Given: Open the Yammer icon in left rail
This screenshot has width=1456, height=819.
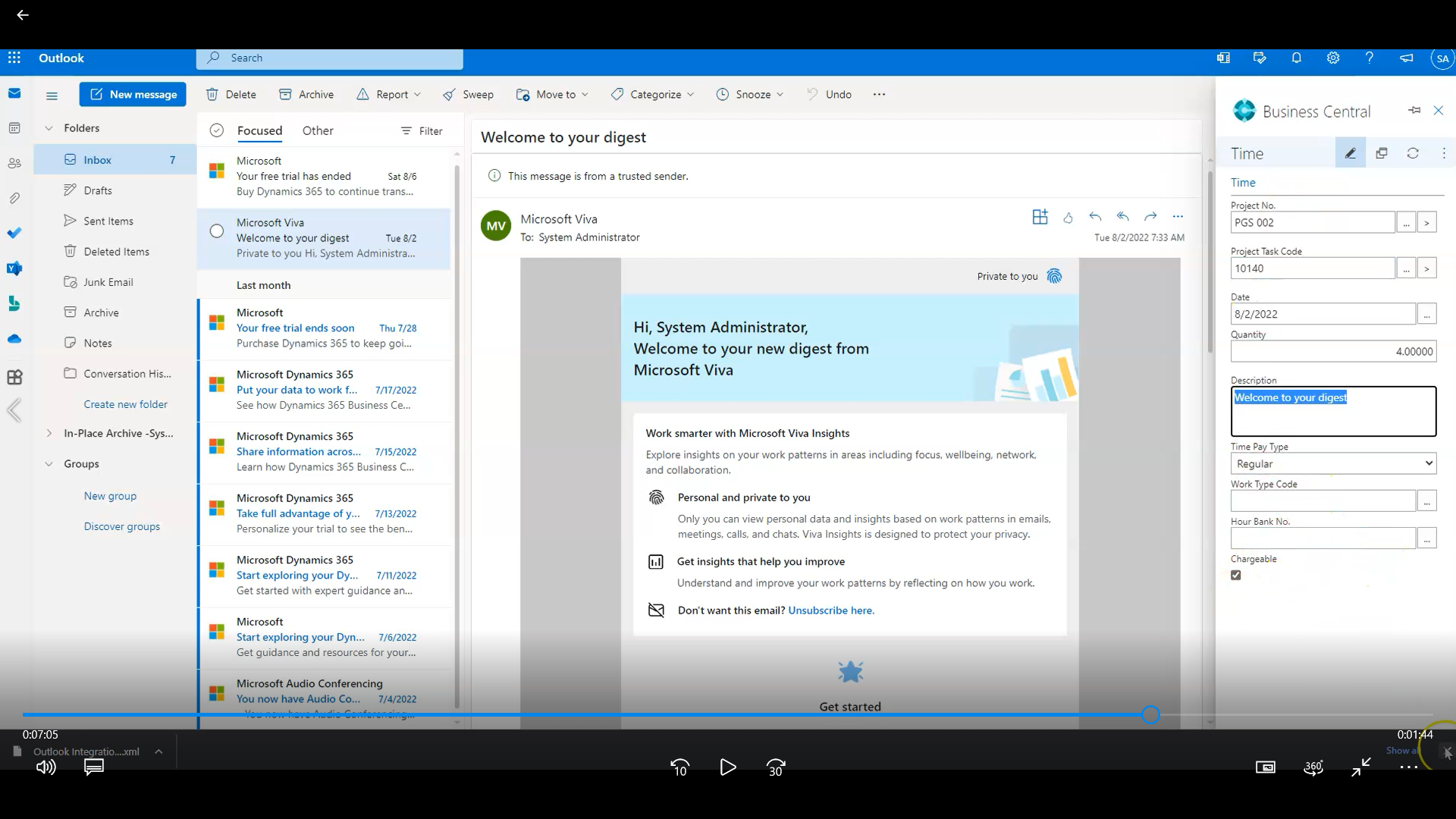Looking at the screenshot, I should pyautogui.click(x=14, y=268).
